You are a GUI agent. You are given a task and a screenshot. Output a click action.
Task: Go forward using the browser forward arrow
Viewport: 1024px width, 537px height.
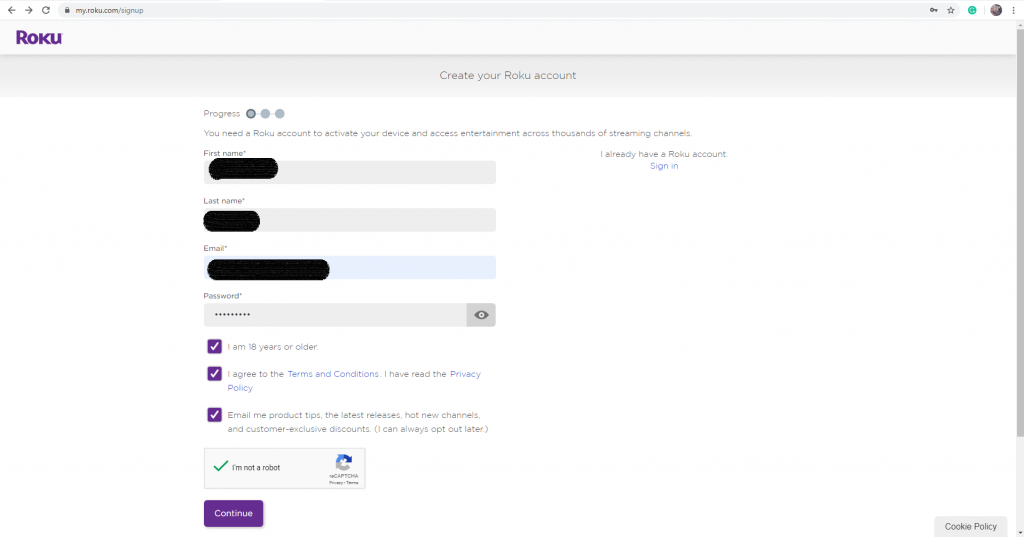29,10
